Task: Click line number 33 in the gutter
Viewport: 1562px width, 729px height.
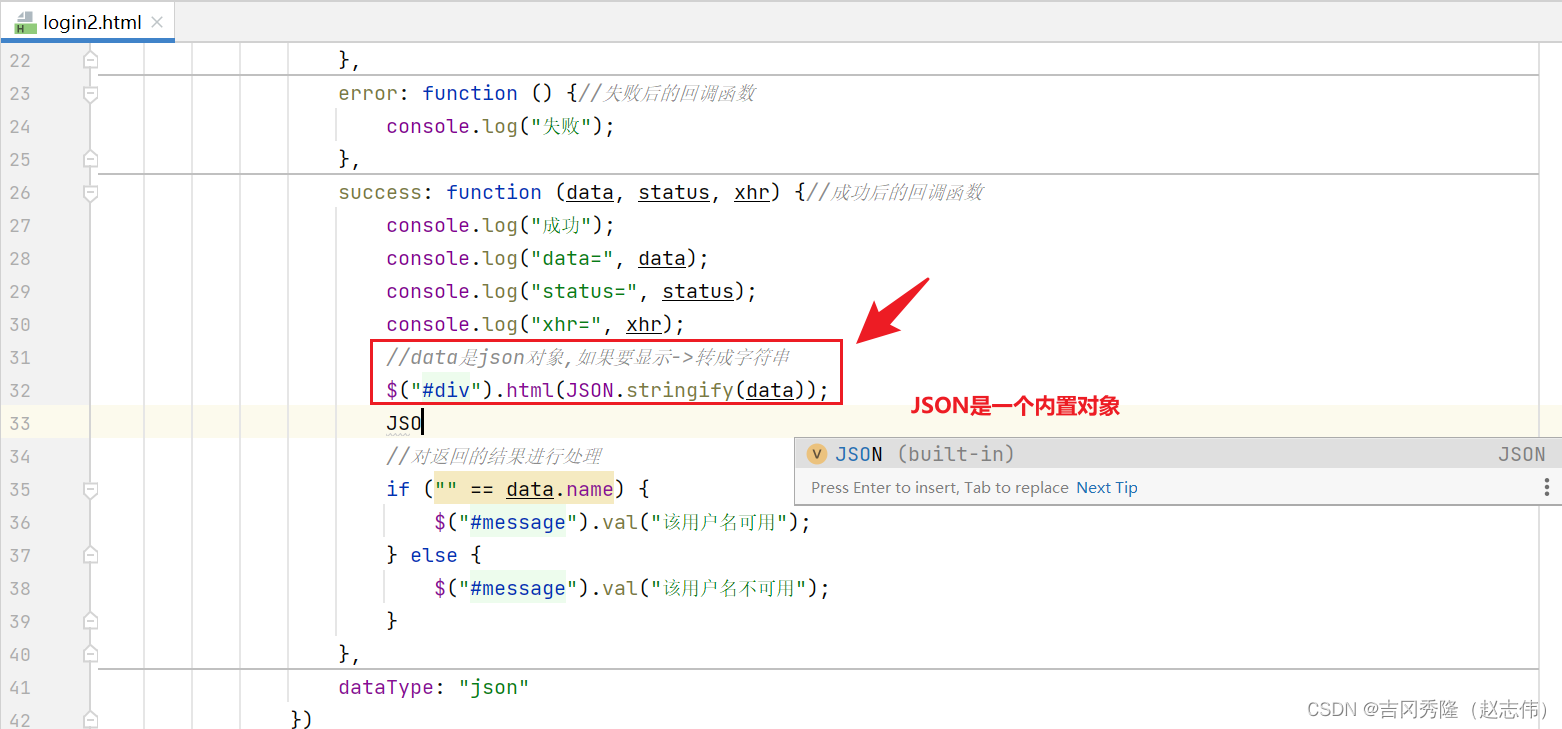Action: click(x=20, y=424)
